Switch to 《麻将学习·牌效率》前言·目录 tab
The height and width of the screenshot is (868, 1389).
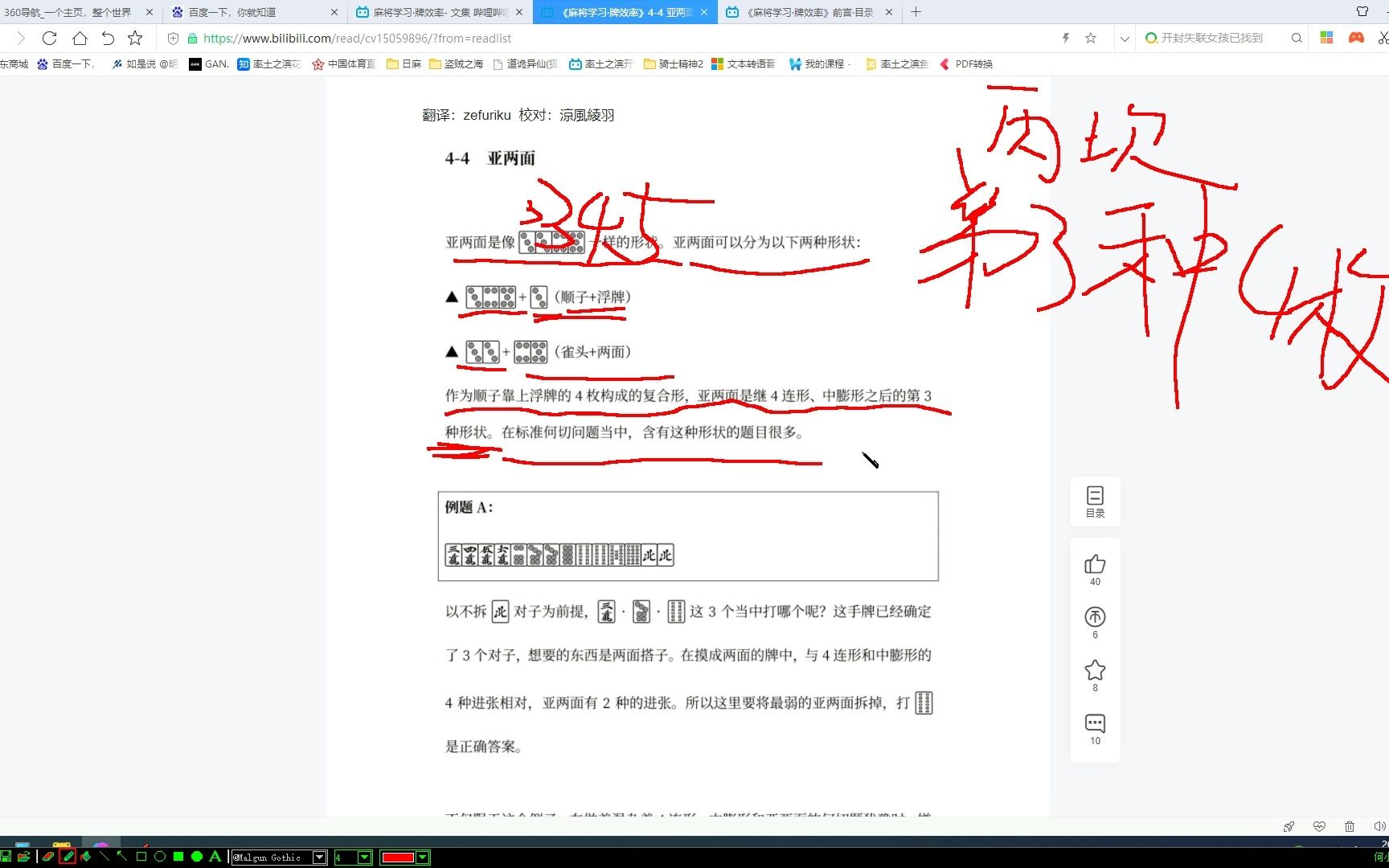pyautogui.click(x=809, y=12)
